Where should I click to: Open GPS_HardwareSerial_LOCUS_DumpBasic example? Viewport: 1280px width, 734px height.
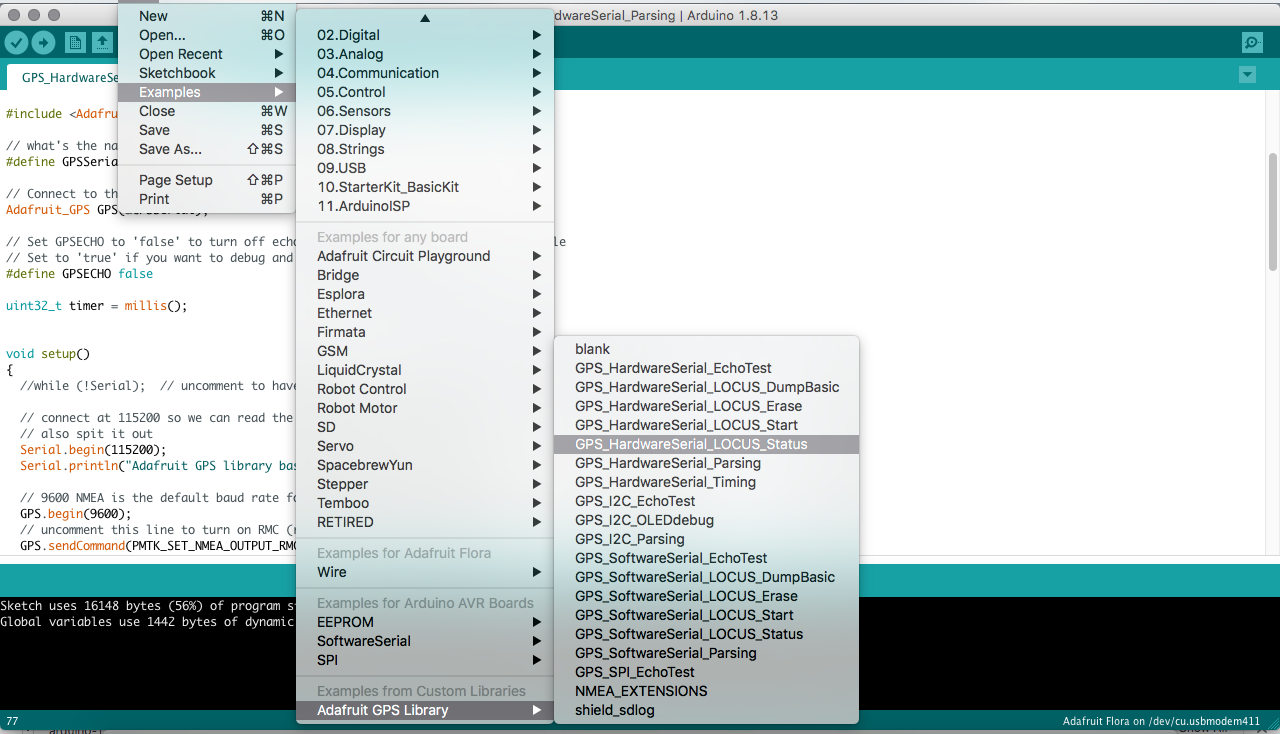coord(706,387)
